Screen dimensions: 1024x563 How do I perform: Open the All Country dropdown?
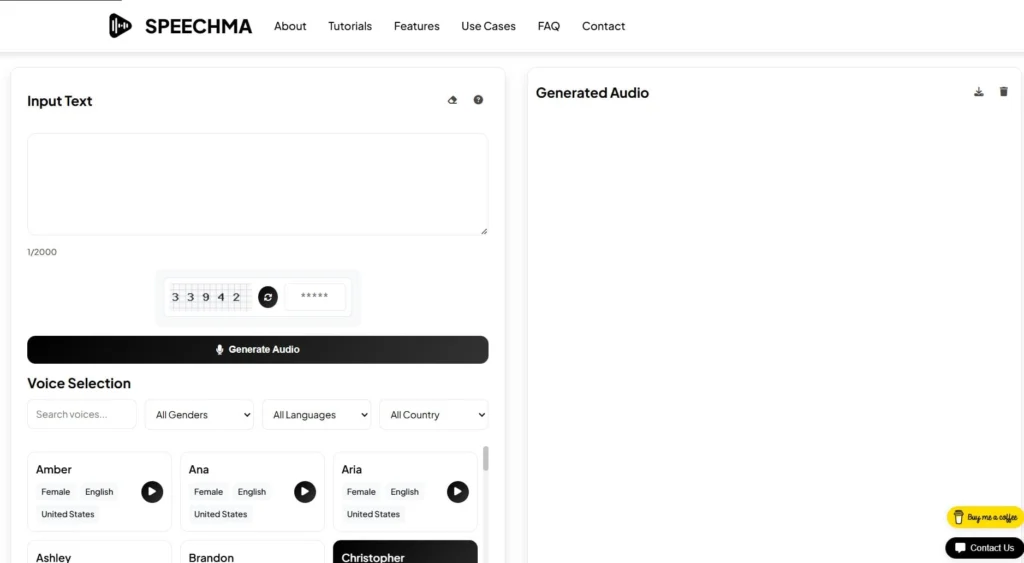(x=434, y=415)
